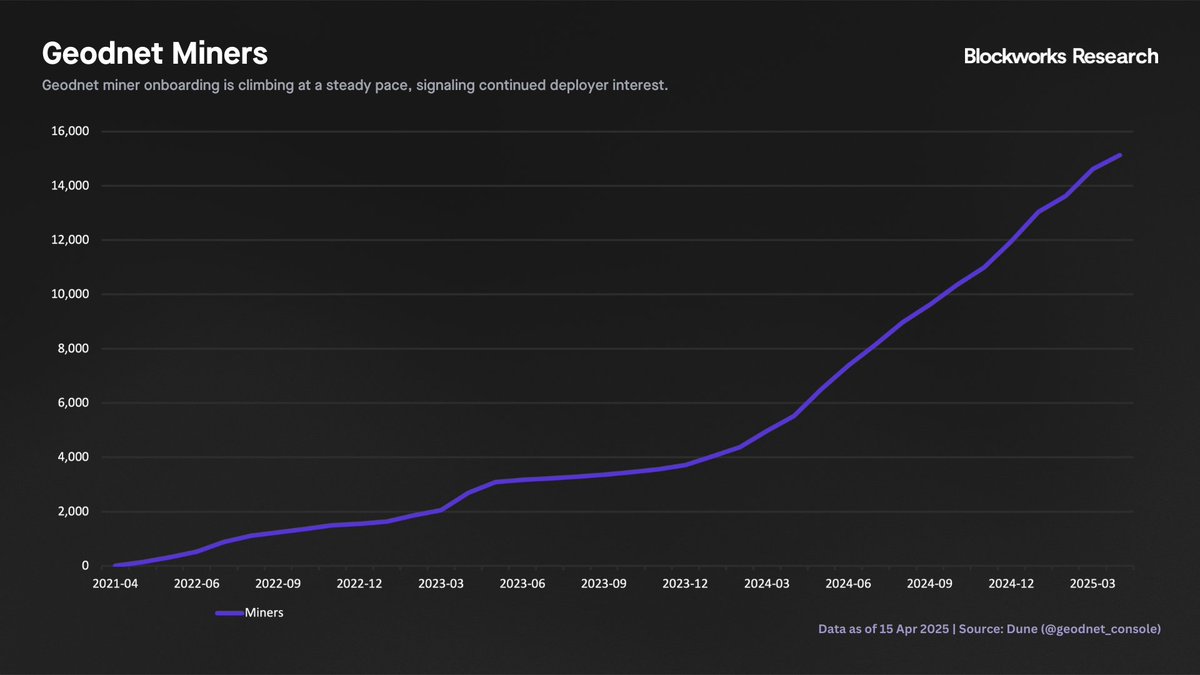Click the 0 label on the y-axis
This screenshot has height=675, width=1200.
pos(84,566)
